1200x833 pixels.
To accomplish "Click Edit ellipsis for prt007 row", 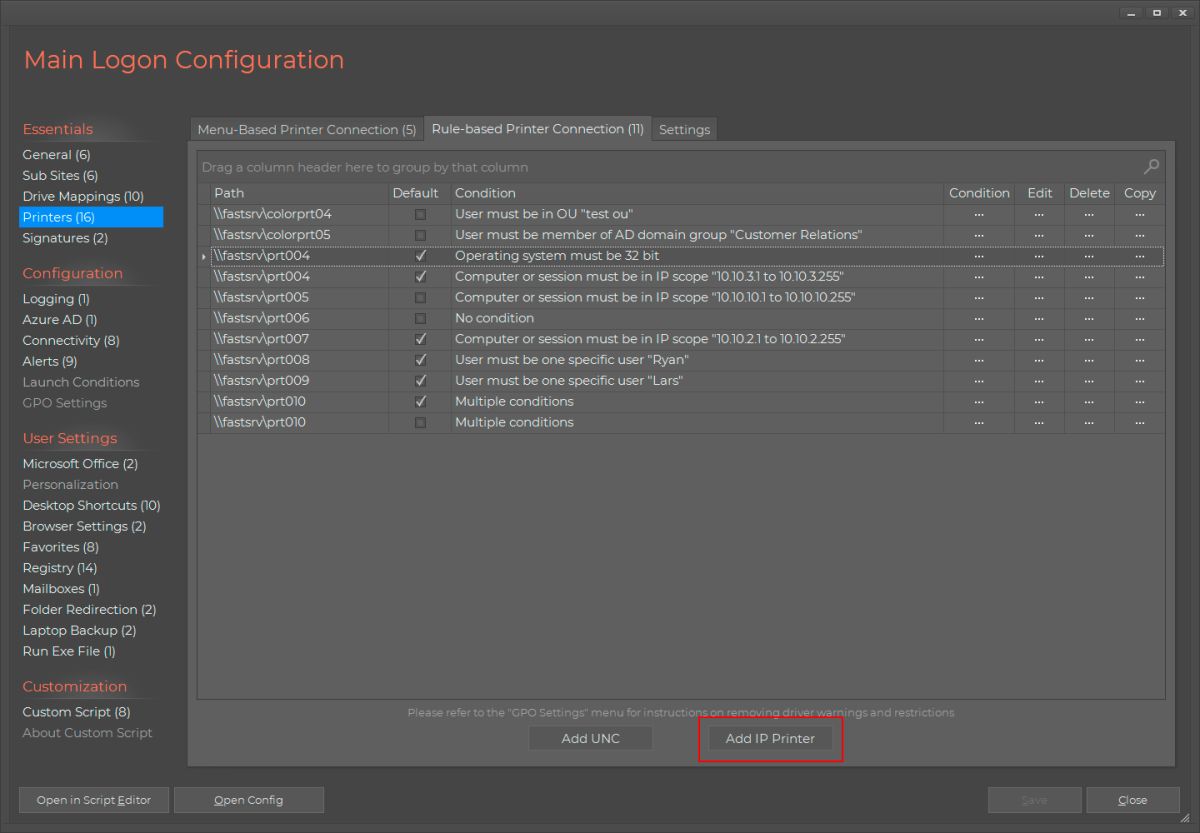I will (1039, 340).
